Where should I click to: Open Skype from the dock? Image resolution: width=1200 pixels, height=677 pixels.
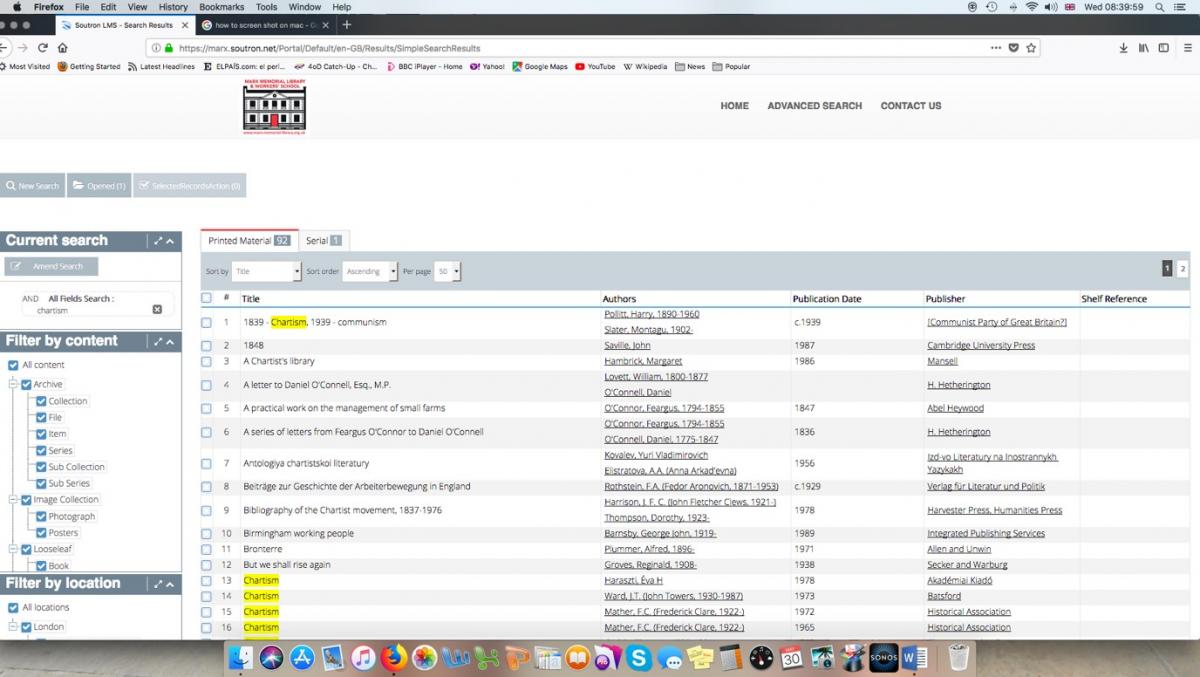coord(640,657)
